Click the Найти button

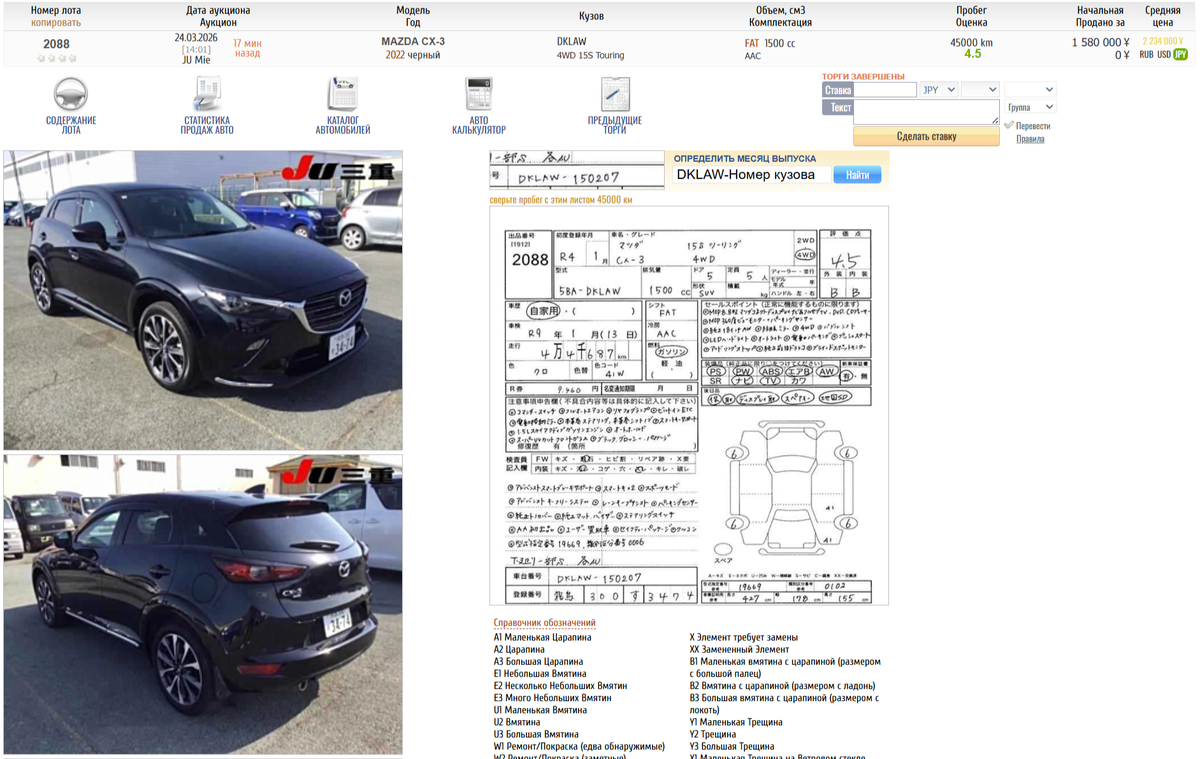pos(857,175)
